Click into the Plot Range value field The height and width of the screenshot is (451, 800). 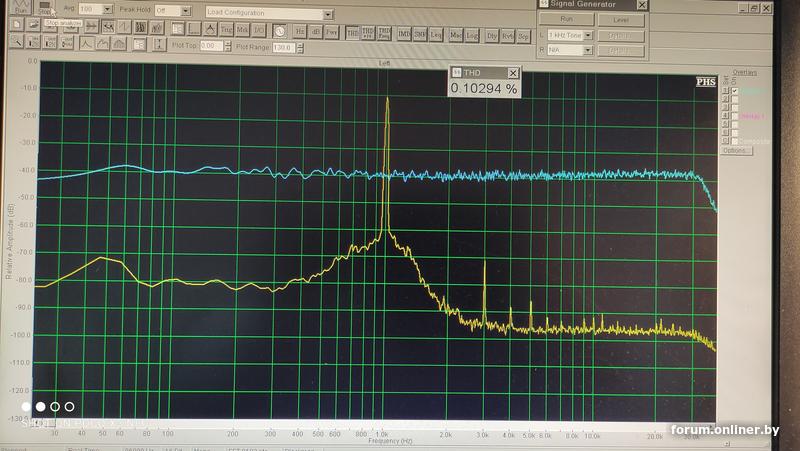click(284, 47)
